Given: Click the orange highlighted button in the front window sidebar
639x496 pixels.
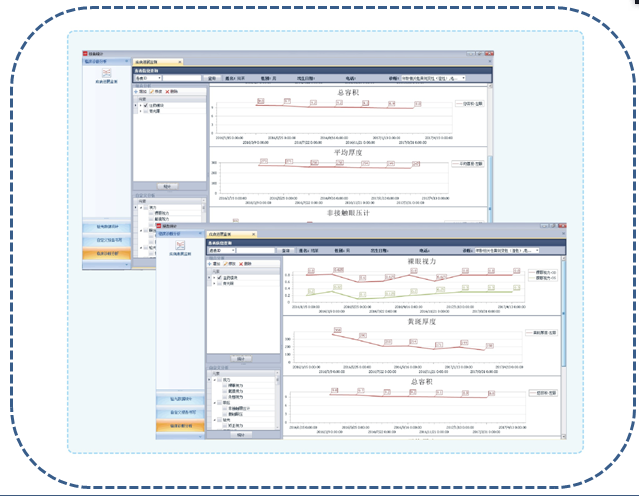Looking at the screenshot, I should point(180,427).
